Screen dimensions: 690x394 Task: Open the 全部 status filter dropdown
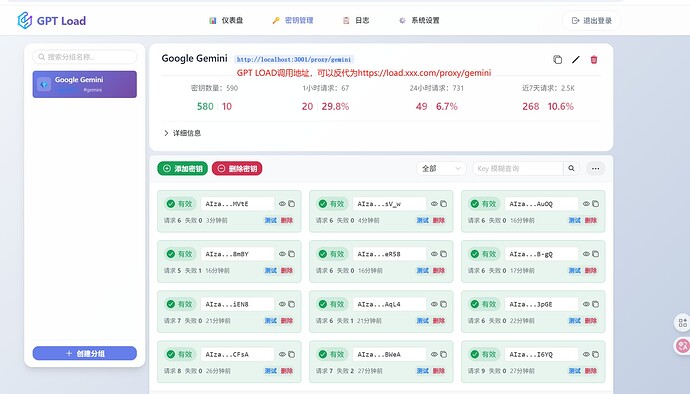point(441,168)
